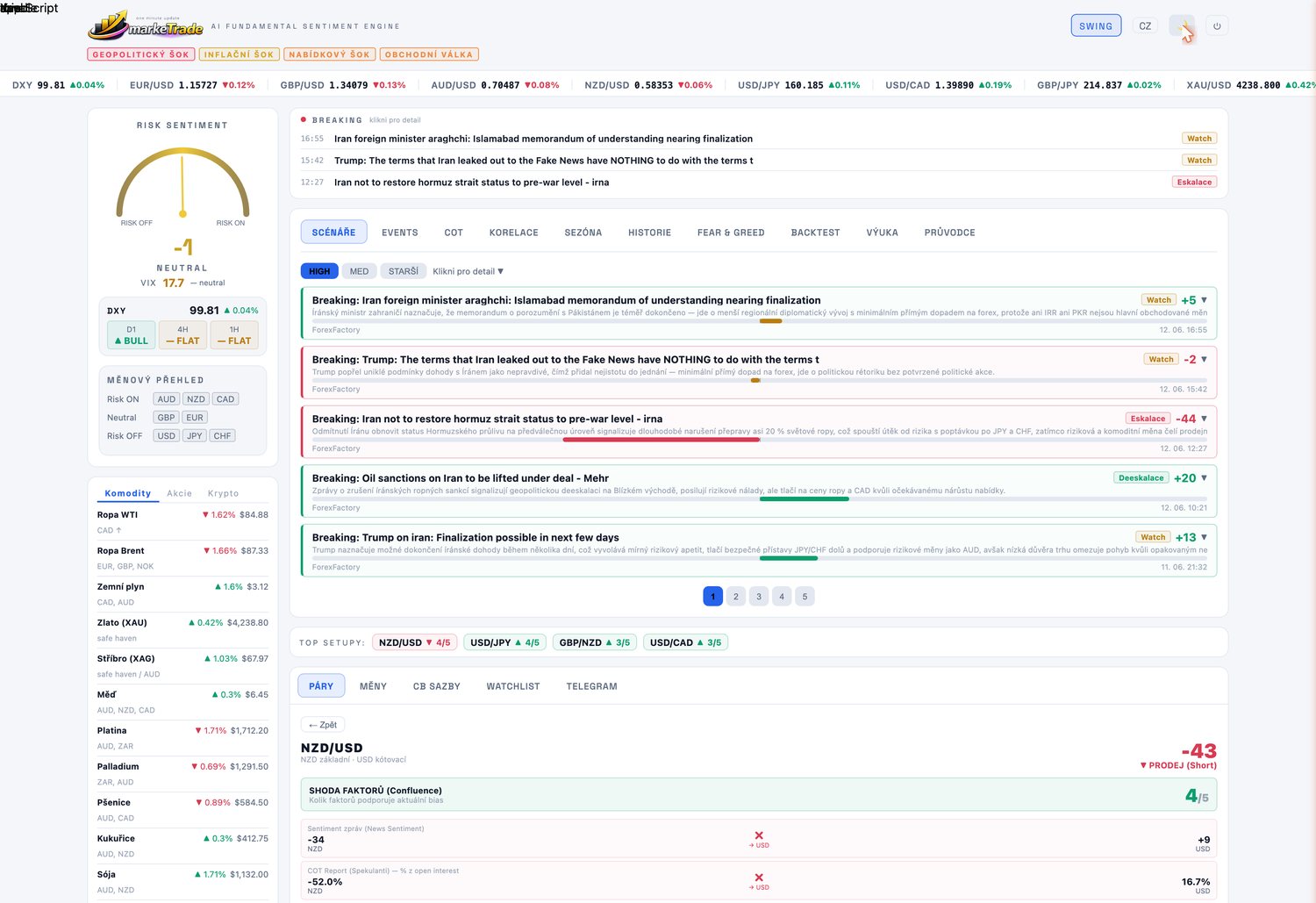Switch to the MĚNY tab

pyautogui.click(x=373, y=686)
